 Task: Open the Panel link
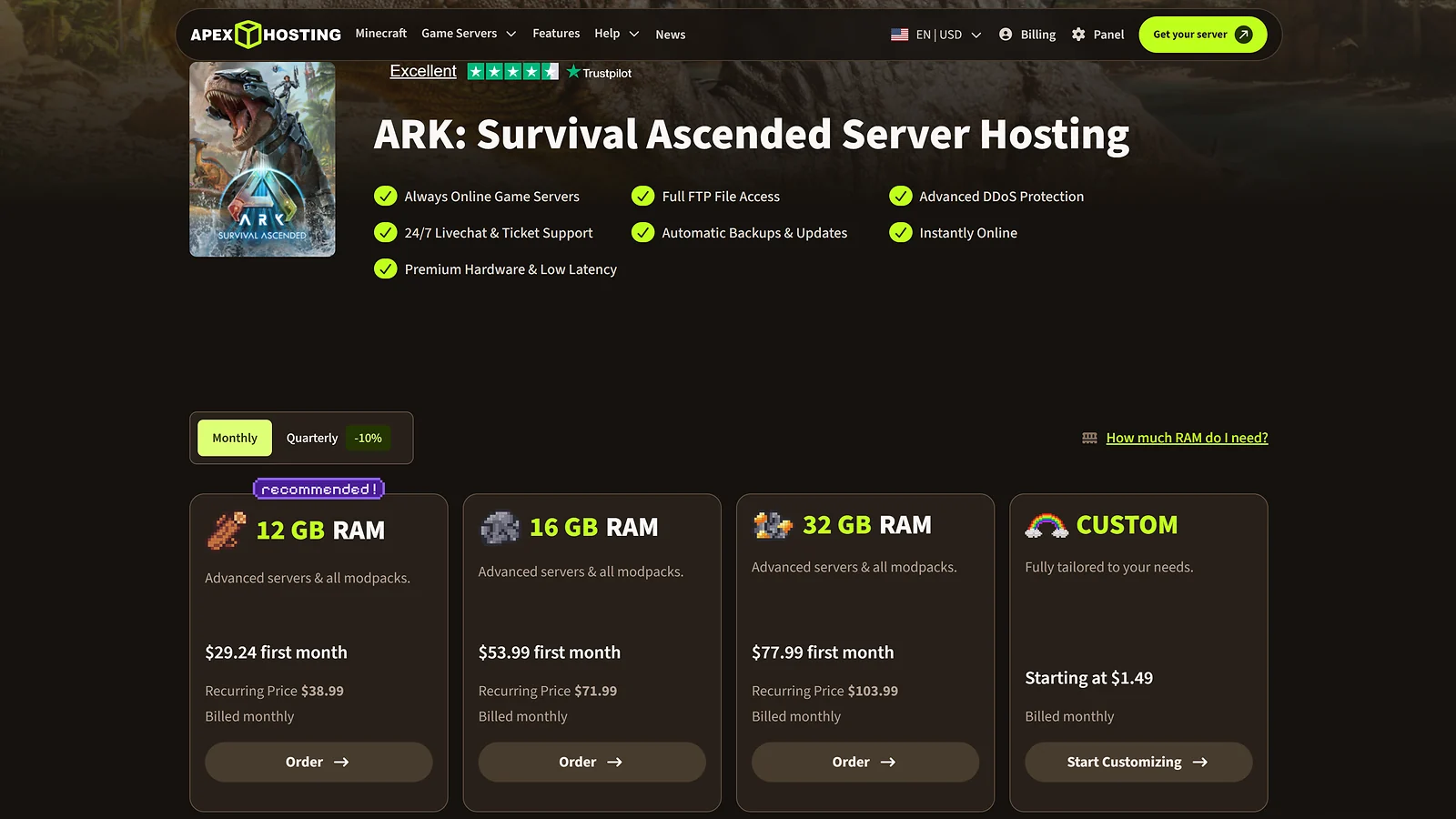point(1098,35)
